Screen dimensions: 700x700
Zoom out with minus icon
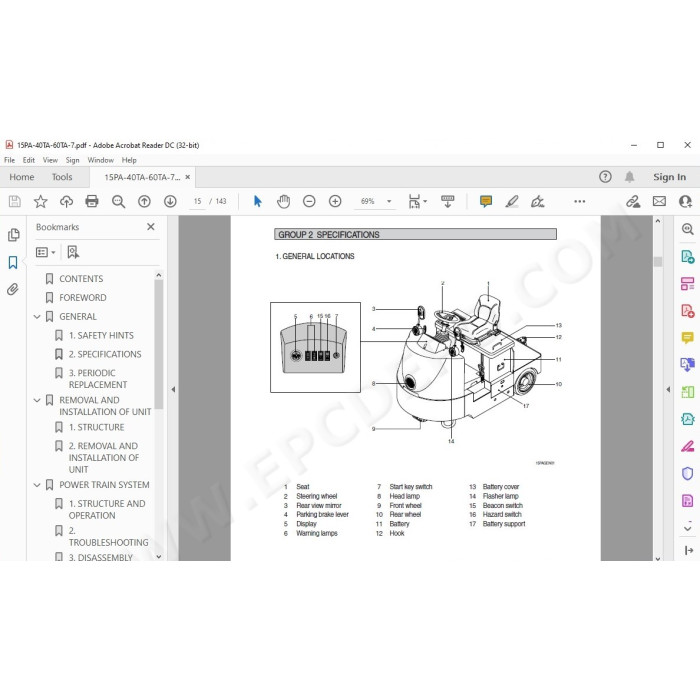point(309,201)
